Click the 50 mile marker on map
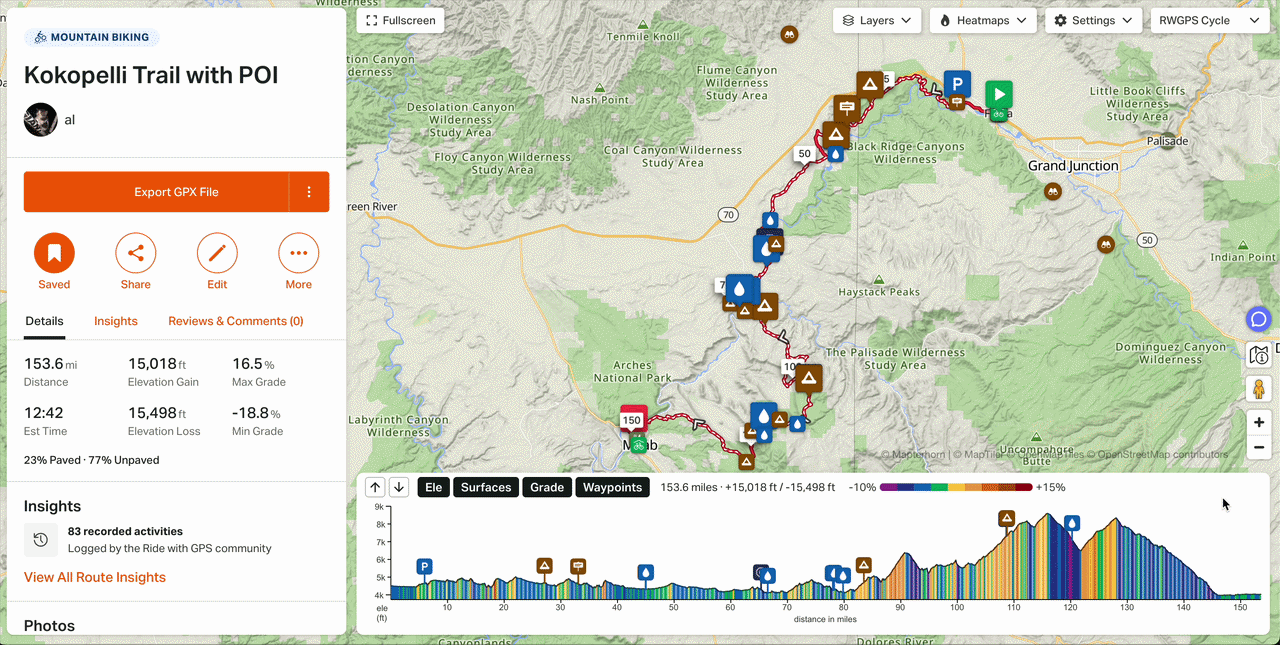The image size is (1280, 645). 803,154
